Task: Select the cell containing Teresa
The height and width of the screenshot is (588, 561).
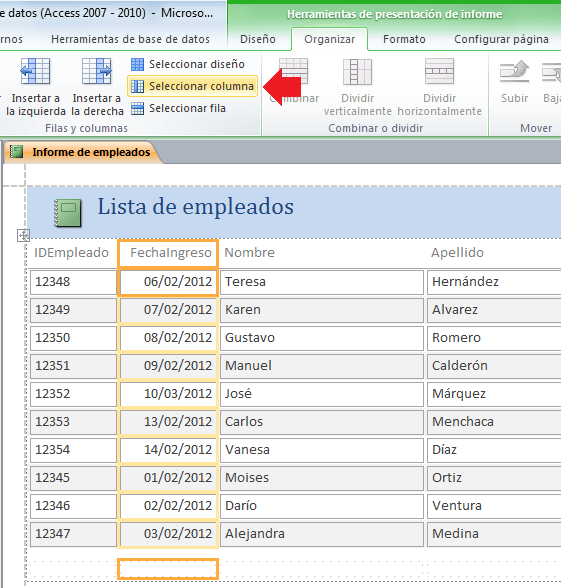Action: [x=322, y=282]
